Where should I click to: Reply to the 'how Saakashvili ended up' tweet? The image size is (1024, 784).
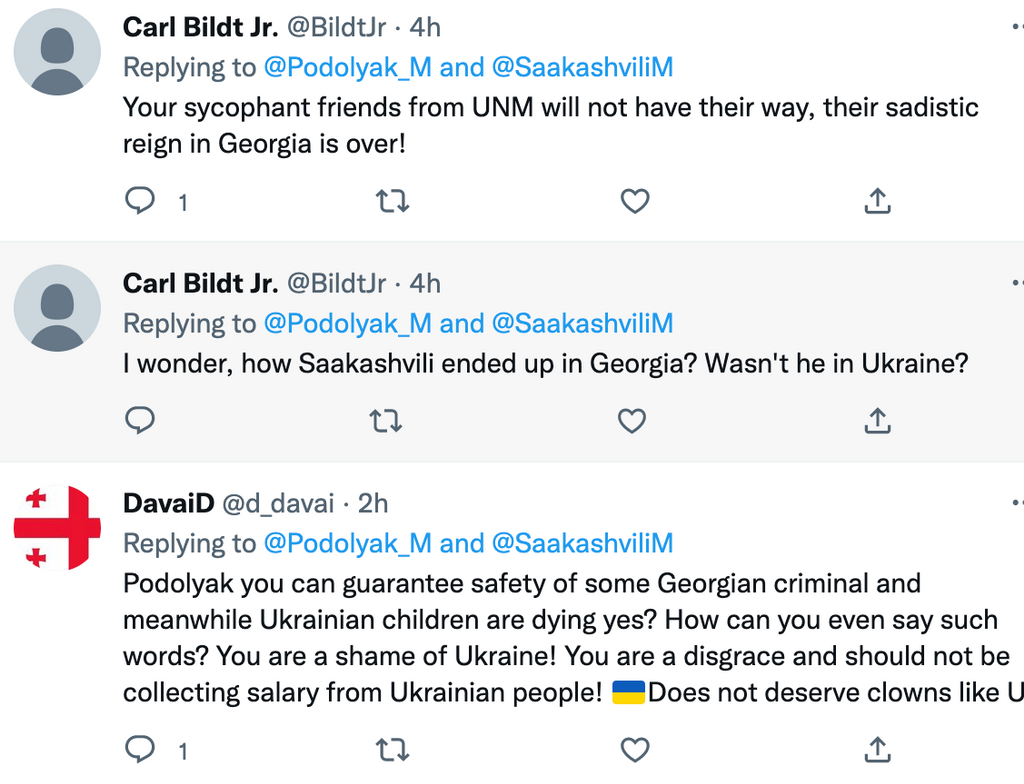[x=140, y=421]
